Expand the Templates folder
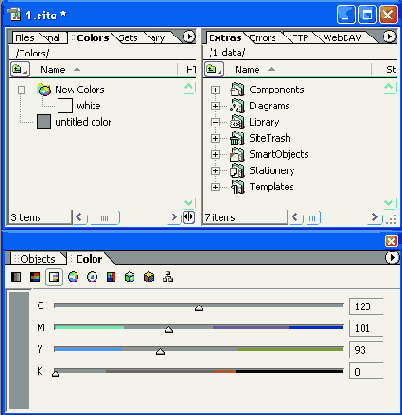This screenshot has width=402, height=415. click(215, 187)
